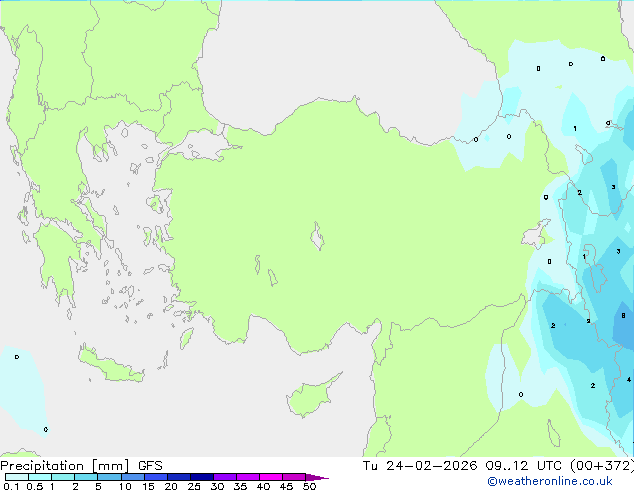Select the legend swatch between 35 and 40

pos(247,477)
